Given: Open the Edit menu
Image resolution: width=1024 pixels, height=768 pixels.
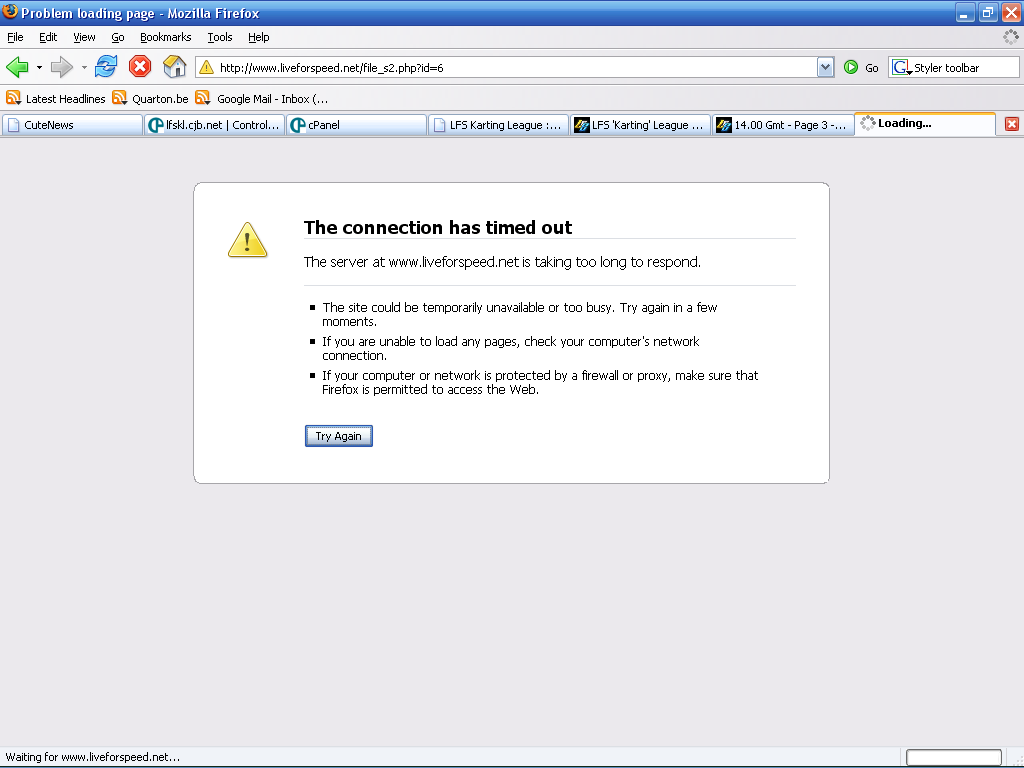Looking at the screenshot, I should pos(48,37).
